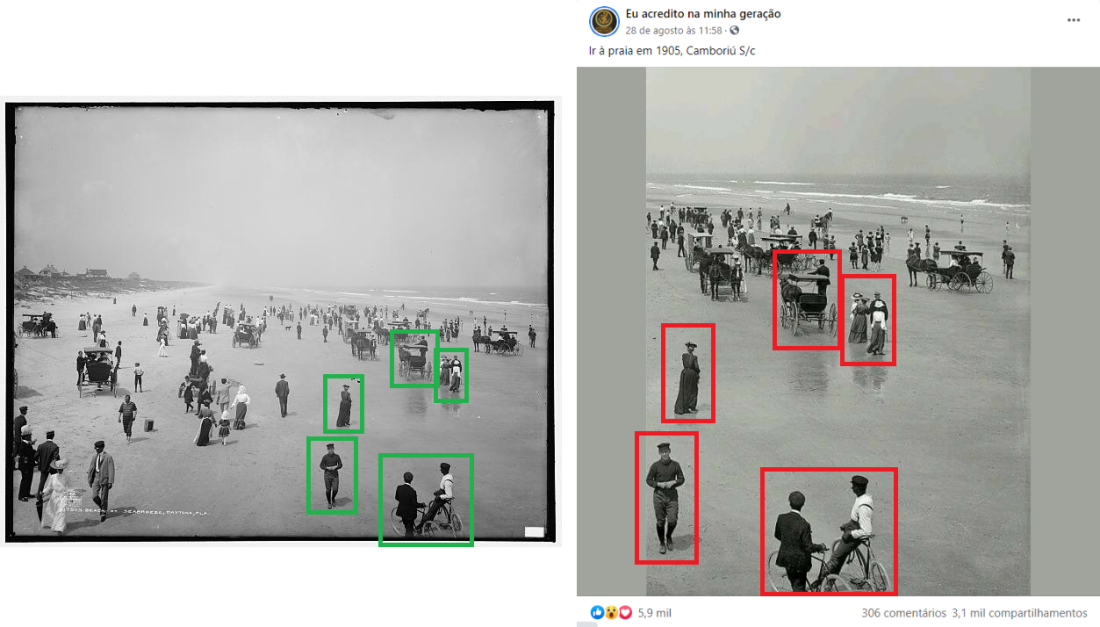Select red box around woman in long dress
This screenshot has height=627, width=1100.
(688, 373)
